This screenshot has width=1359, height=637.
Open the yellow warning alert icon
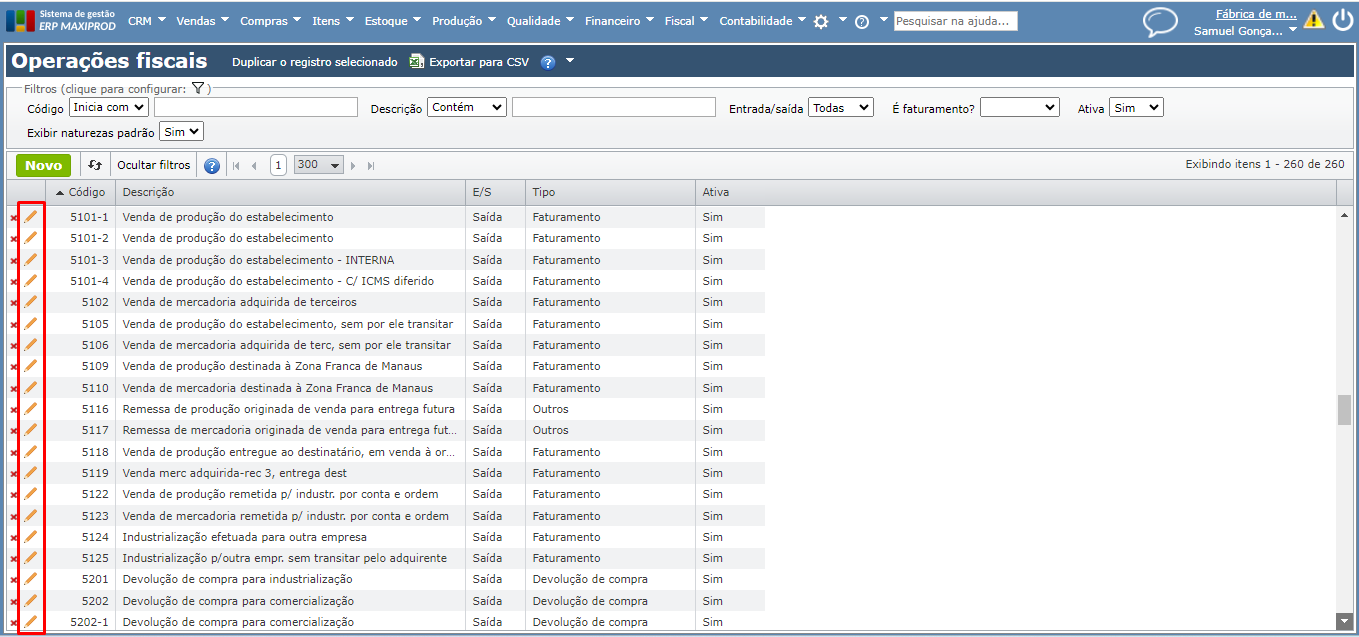[1313, 20]
